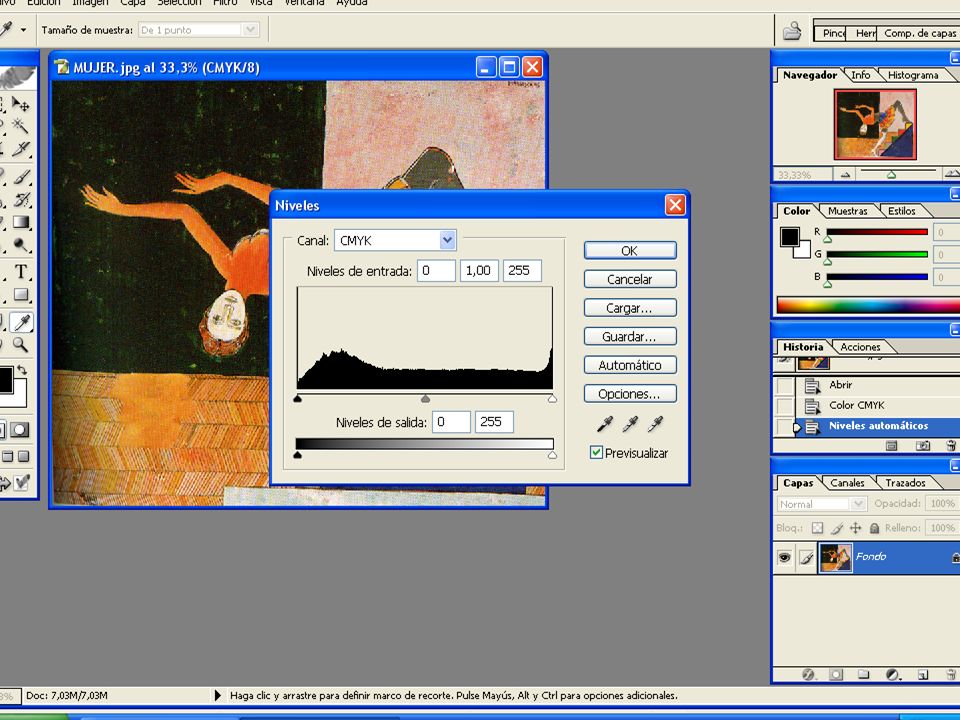Create a new layer in Capas

click(923, 675)
